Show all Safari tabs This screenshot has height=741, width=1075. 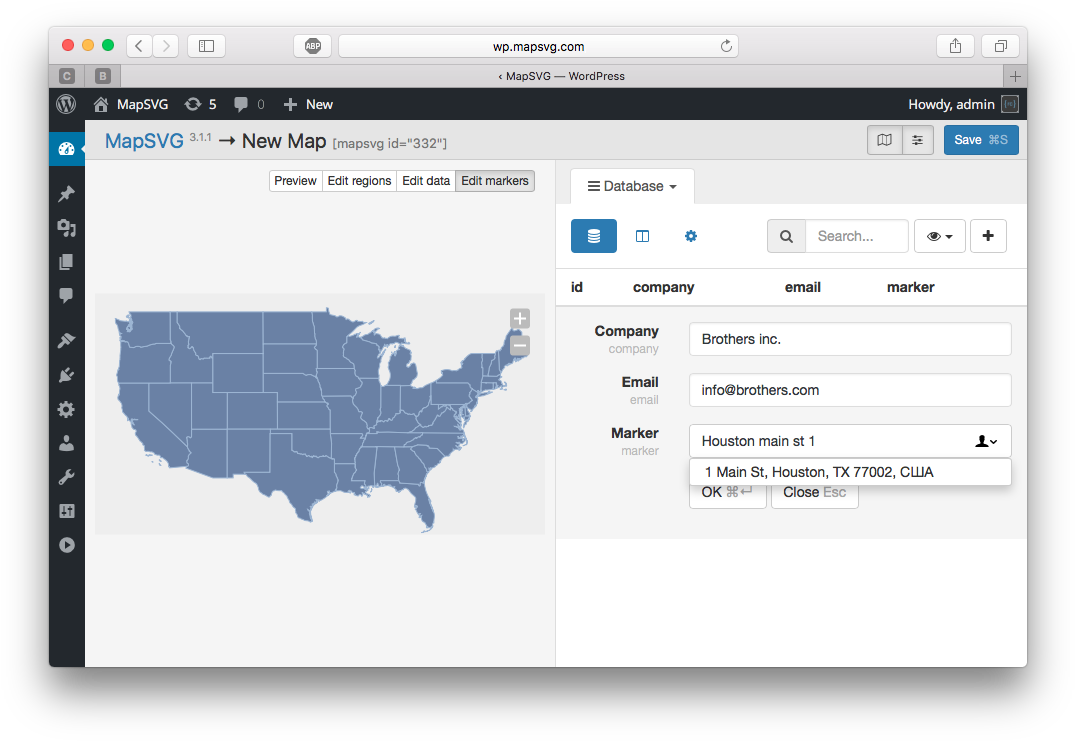[x=1000, y=46]
